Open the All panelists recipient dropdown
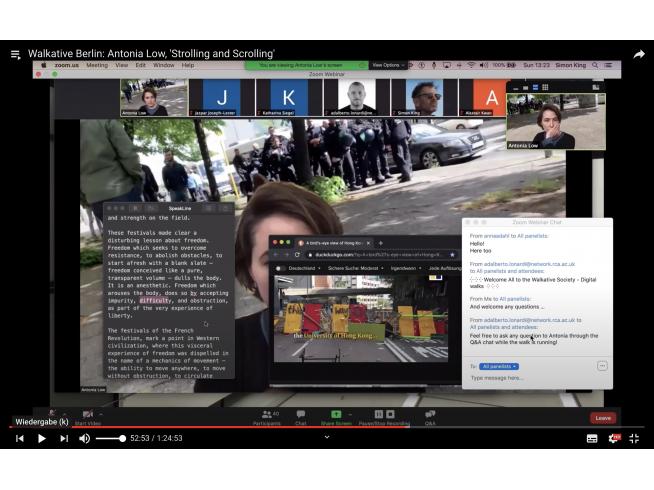Screen dimensions: 654x490 (x=501, y=366)
